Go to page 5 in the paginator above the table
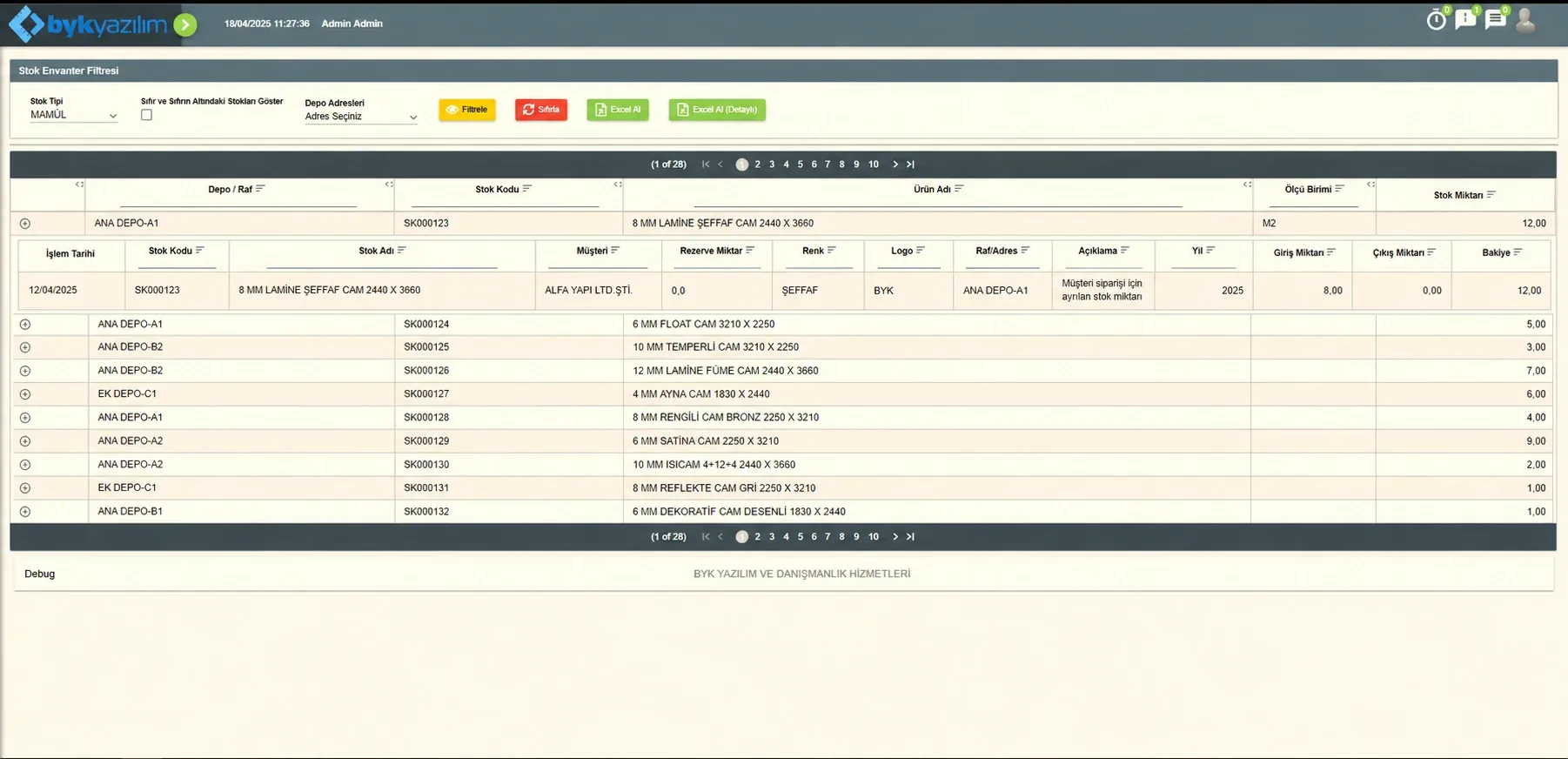This screenshot has width=1568, height=759. point(801,165)
